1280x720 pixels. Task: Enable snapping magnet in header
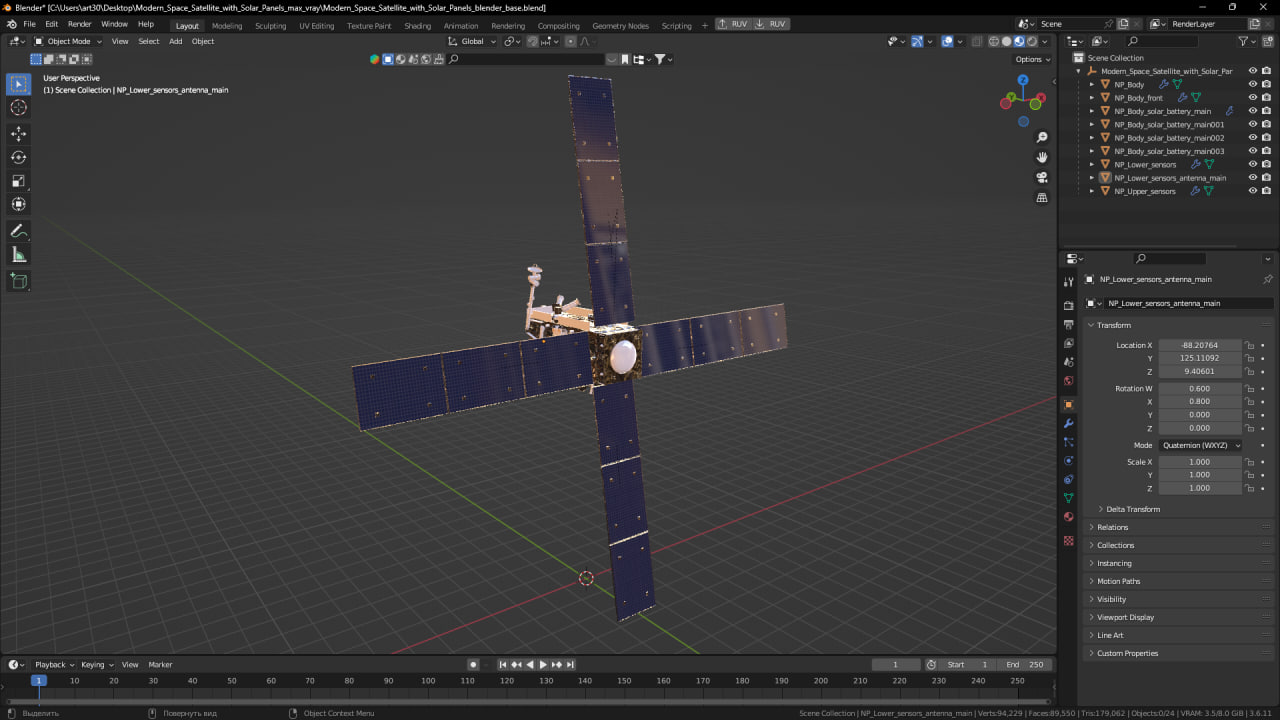[532, 41]
